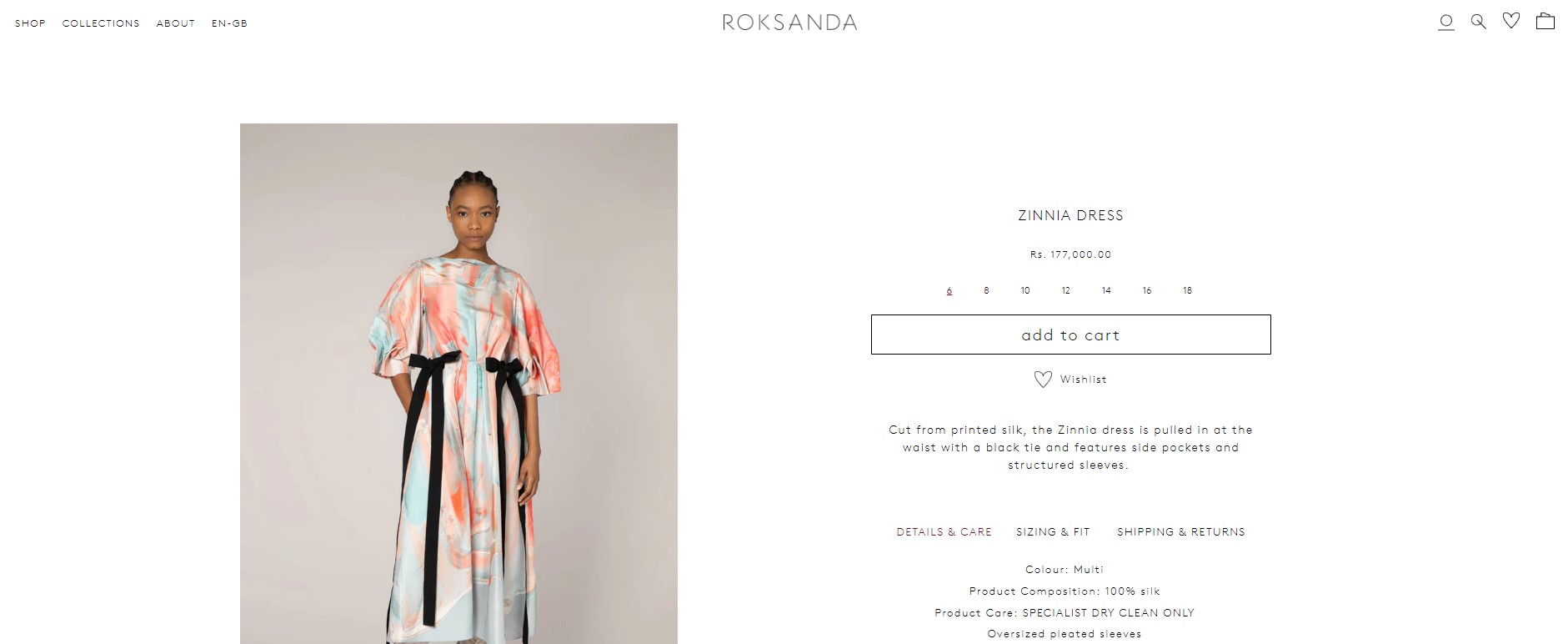Switch to Sizing & Fit tab
This screenshot has width=1568, height=644.
click(x=1053, y=531)
